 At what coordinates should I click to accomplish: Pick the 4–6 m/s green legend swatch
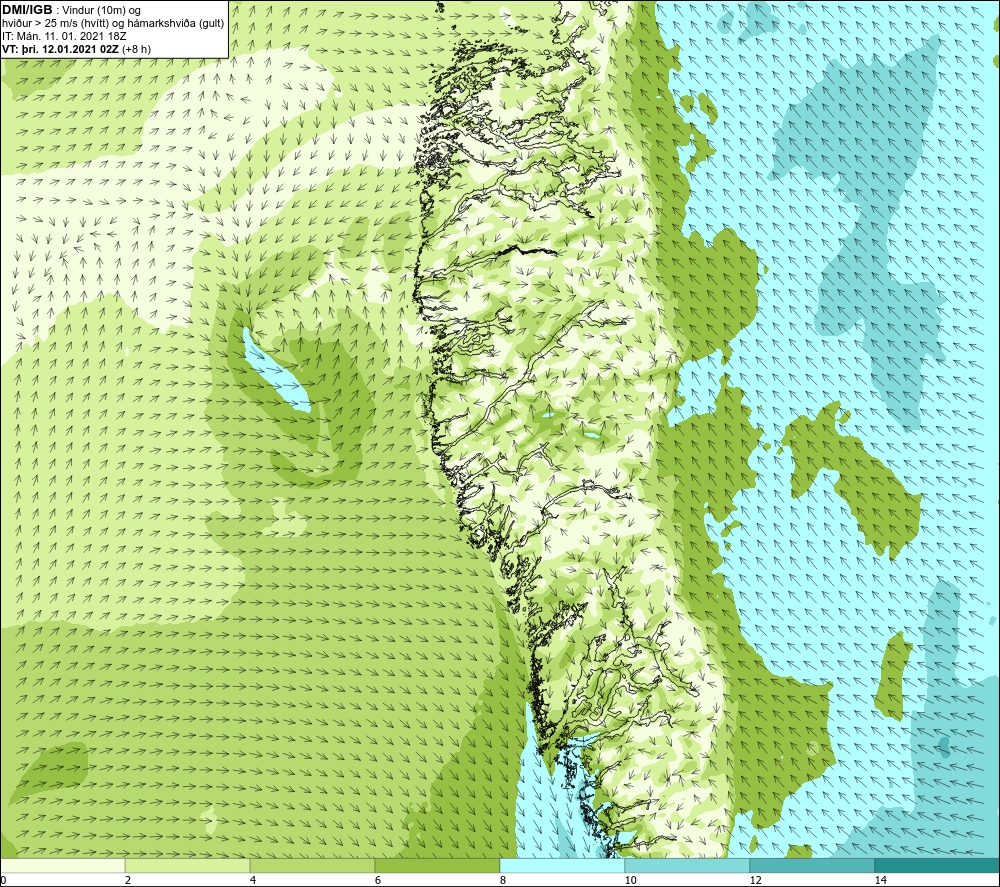pos(312,866)
